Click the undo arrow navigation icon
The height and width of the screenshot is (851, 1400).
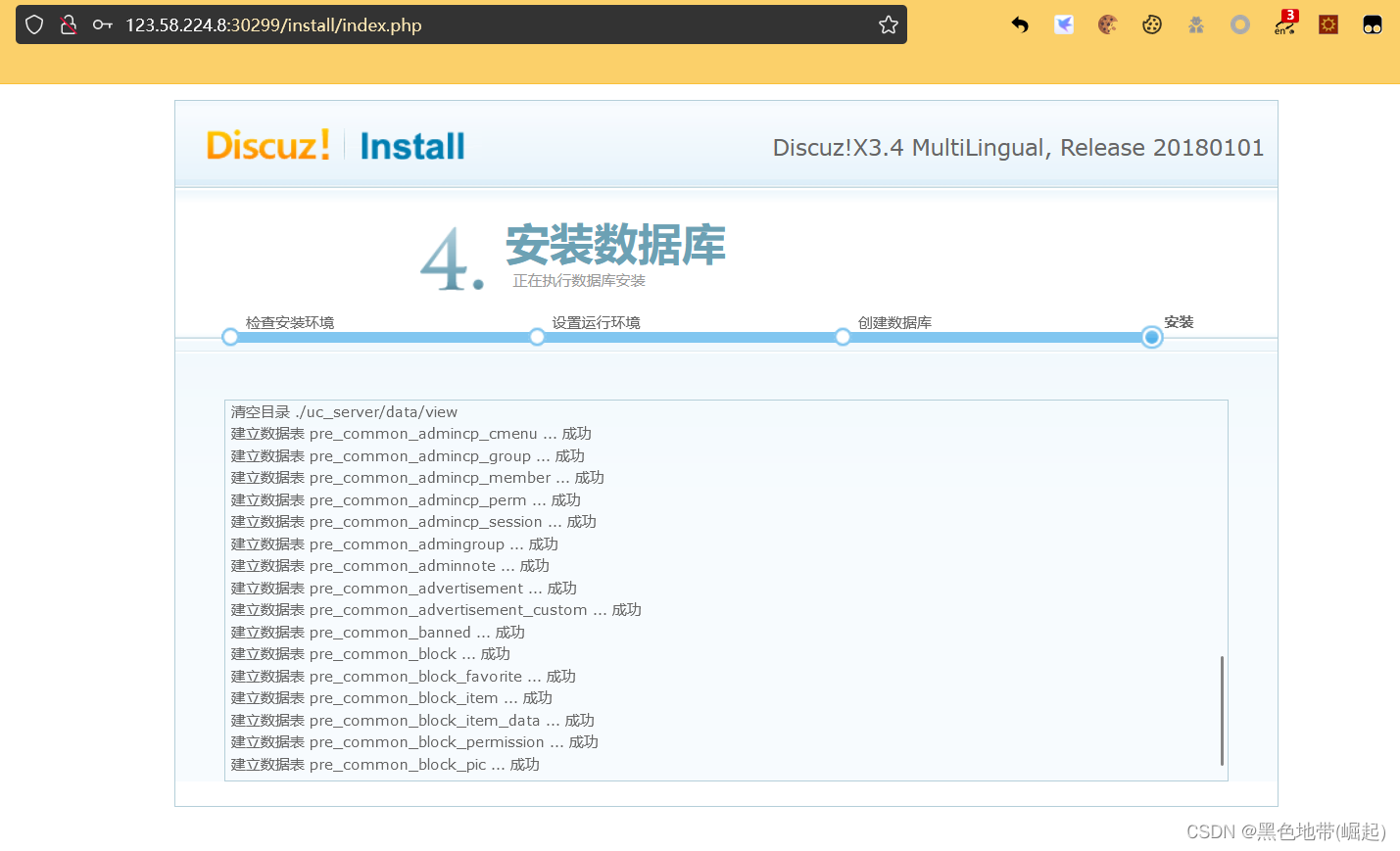tap(1019, 24)
